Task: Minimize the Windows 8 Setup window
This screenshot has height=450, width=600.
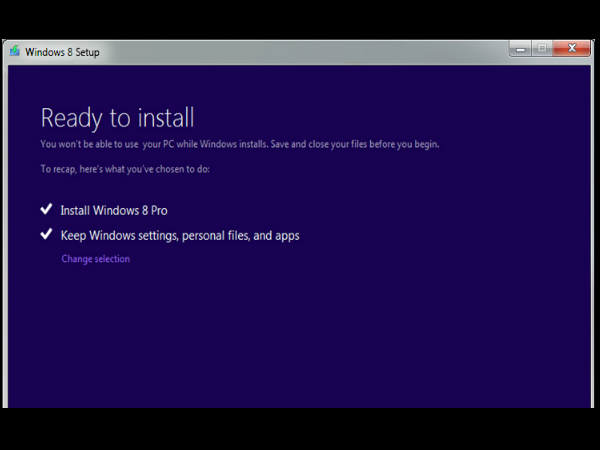Action: point(520,49)
